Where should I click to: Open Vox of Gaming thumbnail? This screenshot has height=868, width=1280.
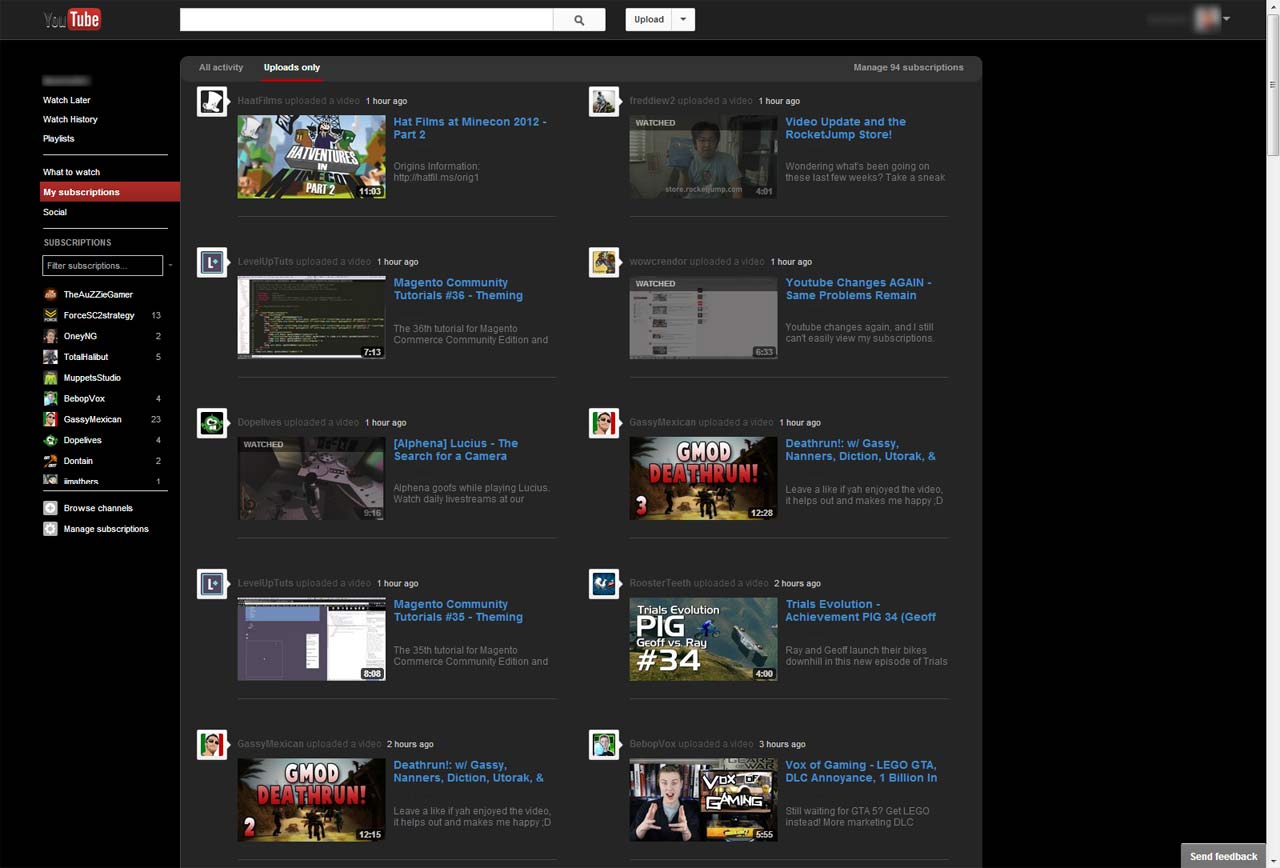[x=703, y=800]
